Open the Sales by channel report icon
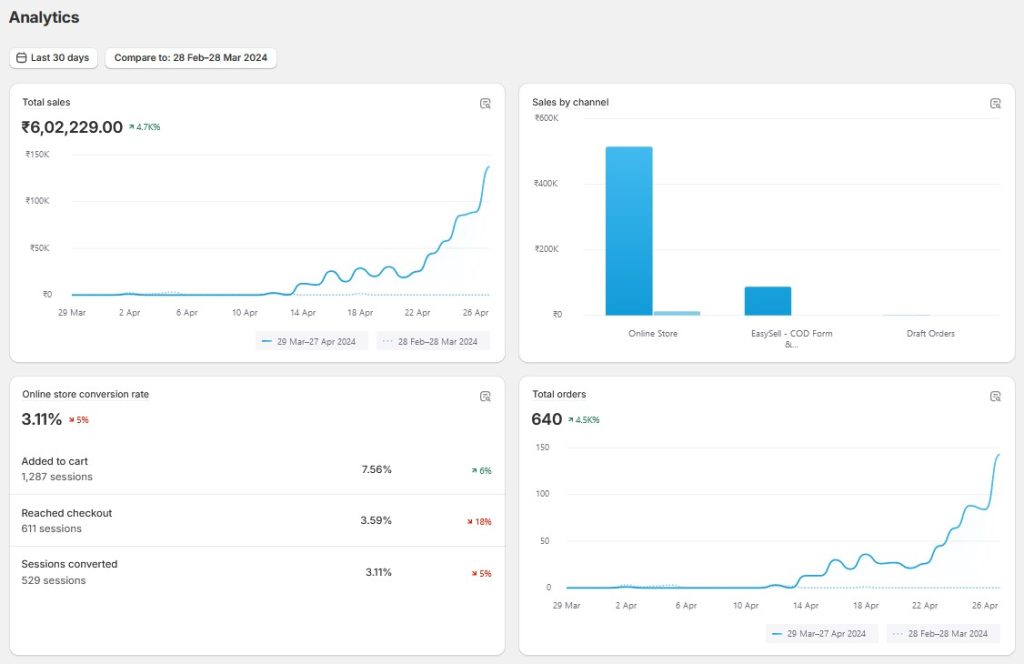The width and height of the screenshot is (1024, 664). click(x=995, y=103)
